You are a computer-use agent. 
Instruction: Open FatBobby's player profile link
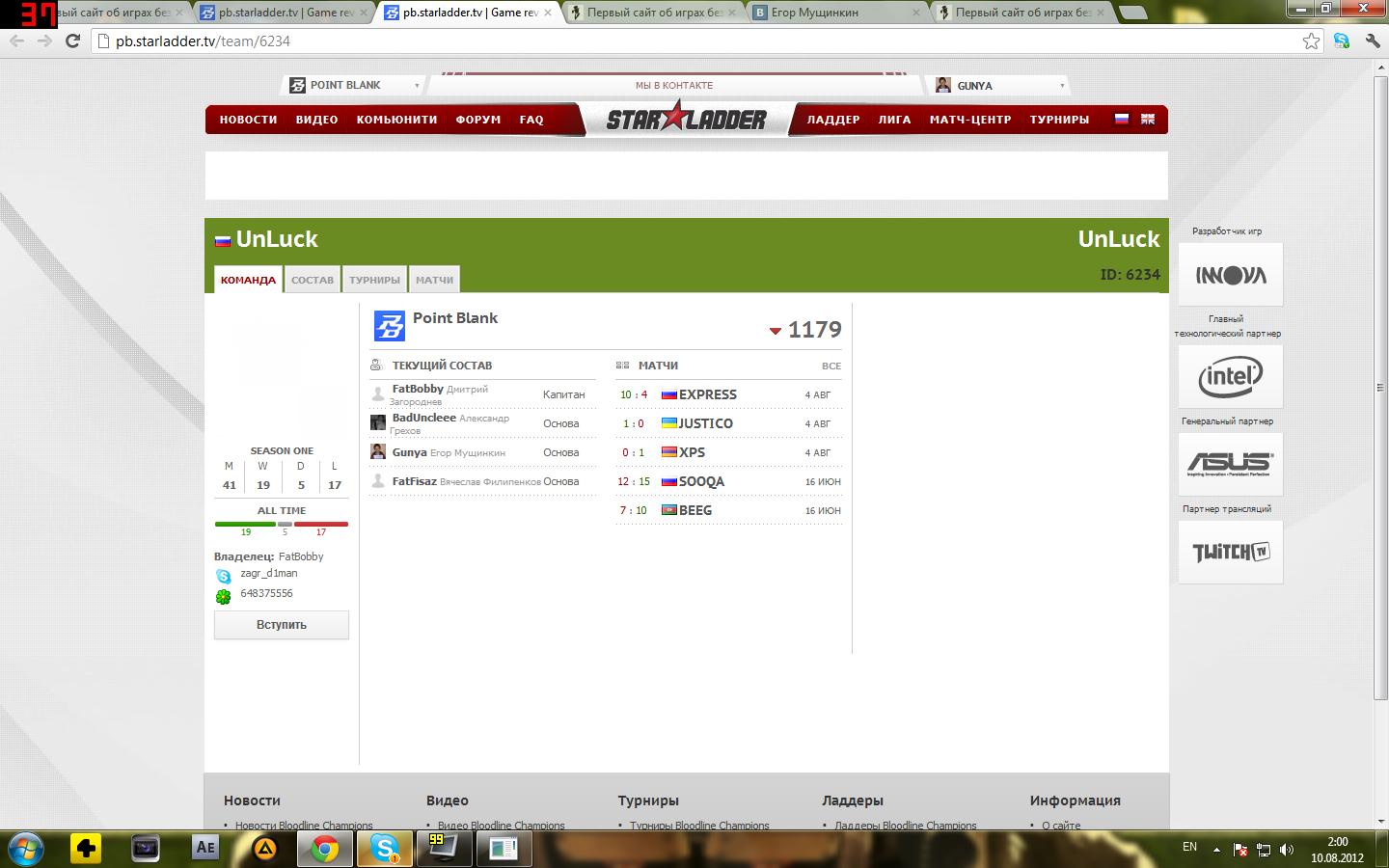click(418, 389)
